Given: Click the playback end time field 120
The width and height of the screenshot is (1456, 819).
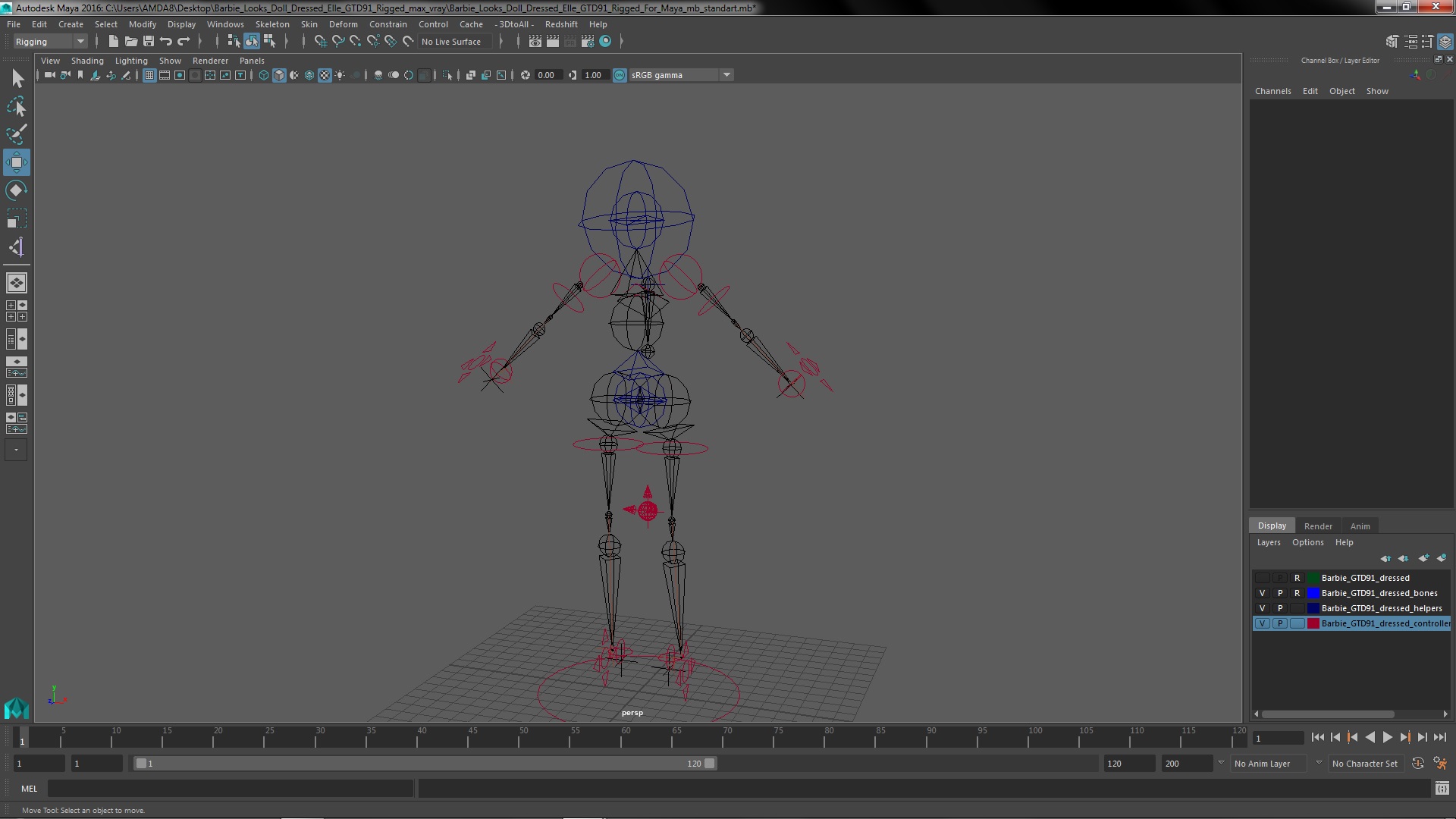Looking at the screenshot, I should (x=1129, y=764).
